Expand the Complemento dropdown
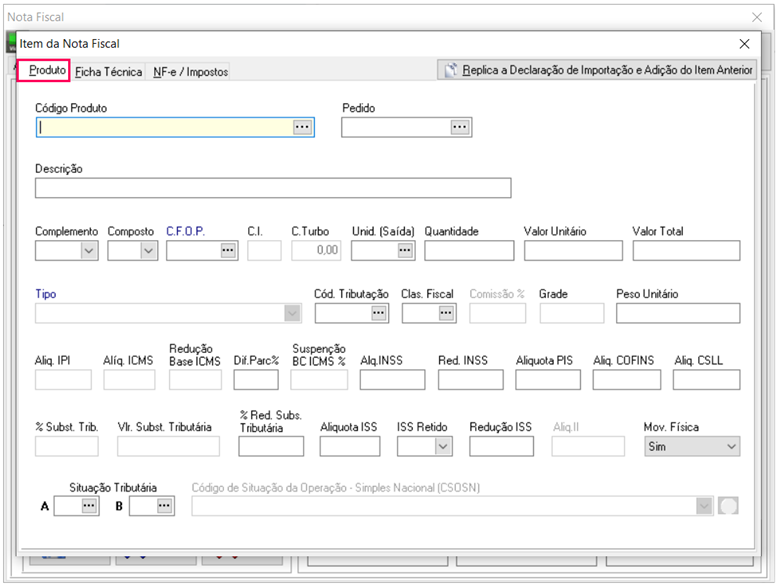Viewport: 779px width, 586px height. (89, 251)
